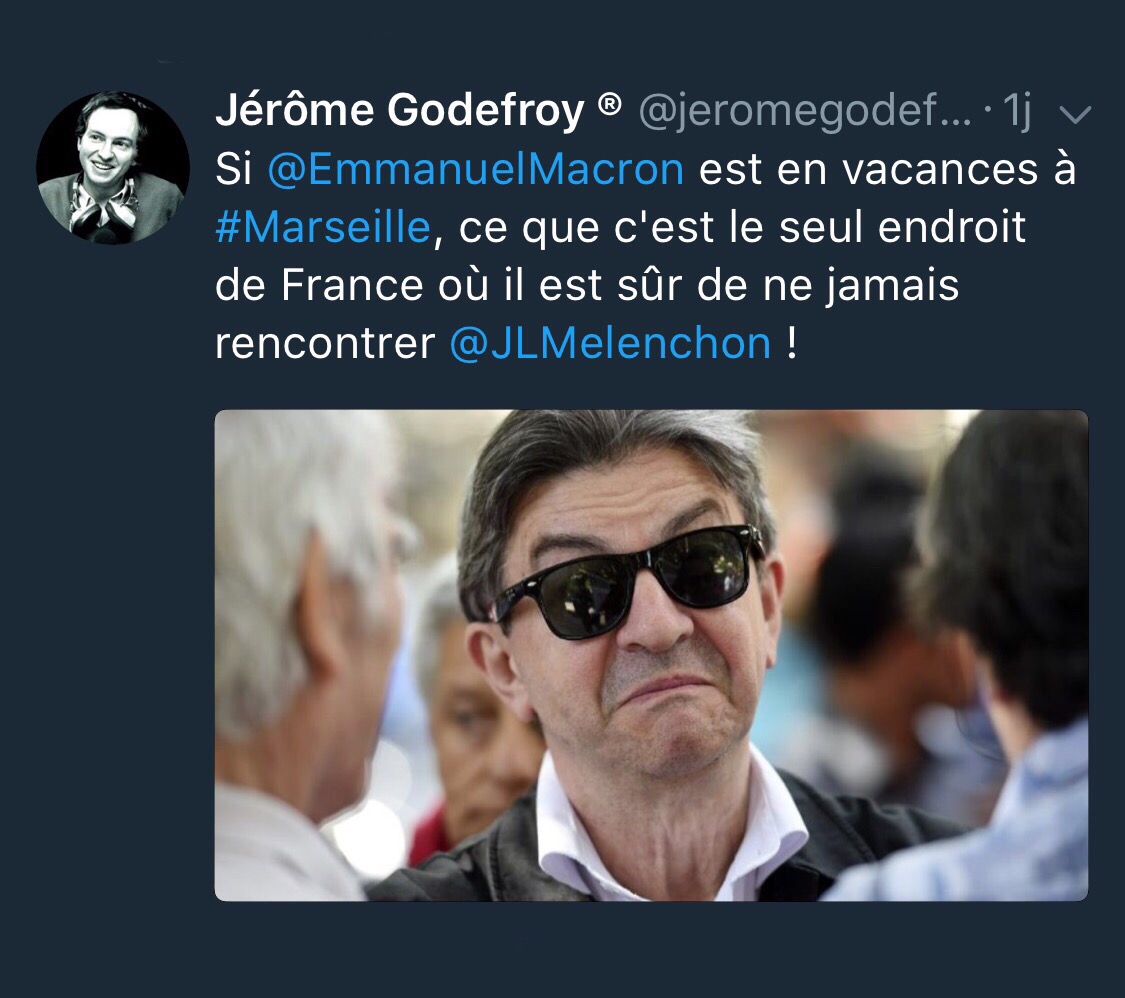This screenshot has height=998, width=1125.
Task: Open the @EmmanuelMacron mention
Action: pyautogui.click(x=476, y=170)
